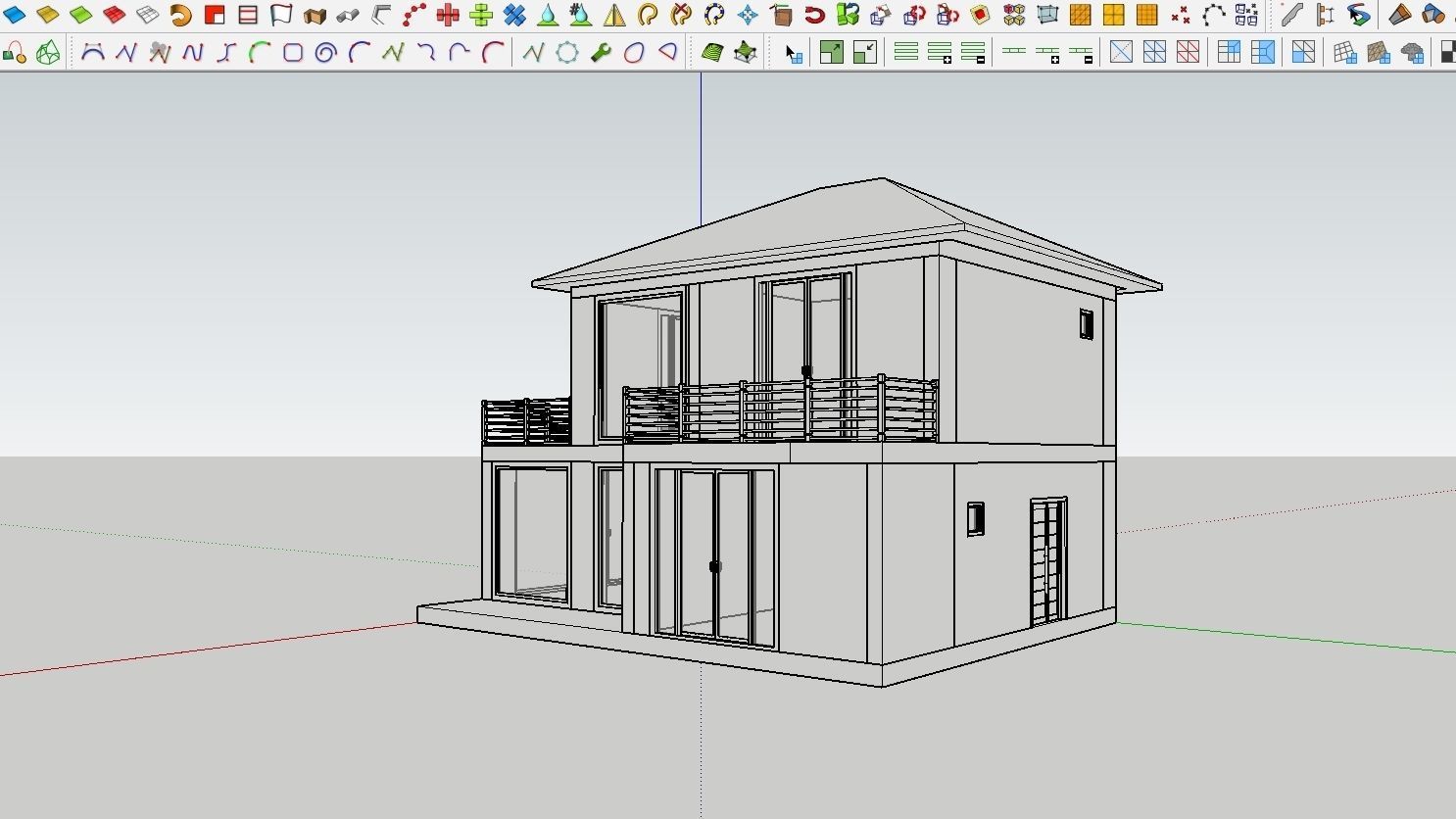The height and width of the screenshot is (819, 1456).
Task: Select the green arc curve tool
Action: coord(260,53)
